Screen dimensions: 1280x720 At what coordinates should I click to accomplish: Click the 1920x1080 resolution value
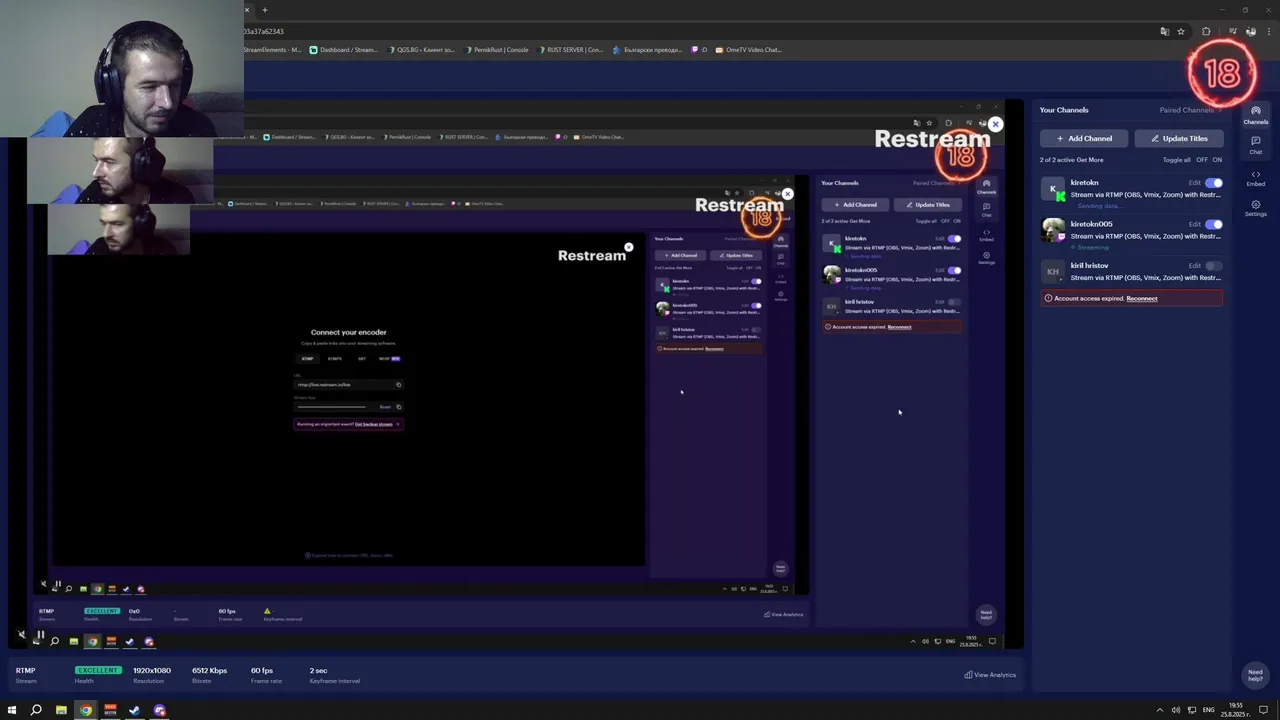pos(152,670)
